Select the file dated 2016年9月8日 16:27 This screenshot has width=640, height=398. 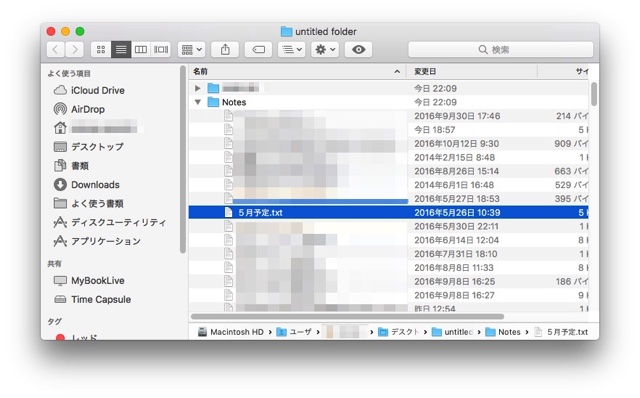[x=389, y=295]
